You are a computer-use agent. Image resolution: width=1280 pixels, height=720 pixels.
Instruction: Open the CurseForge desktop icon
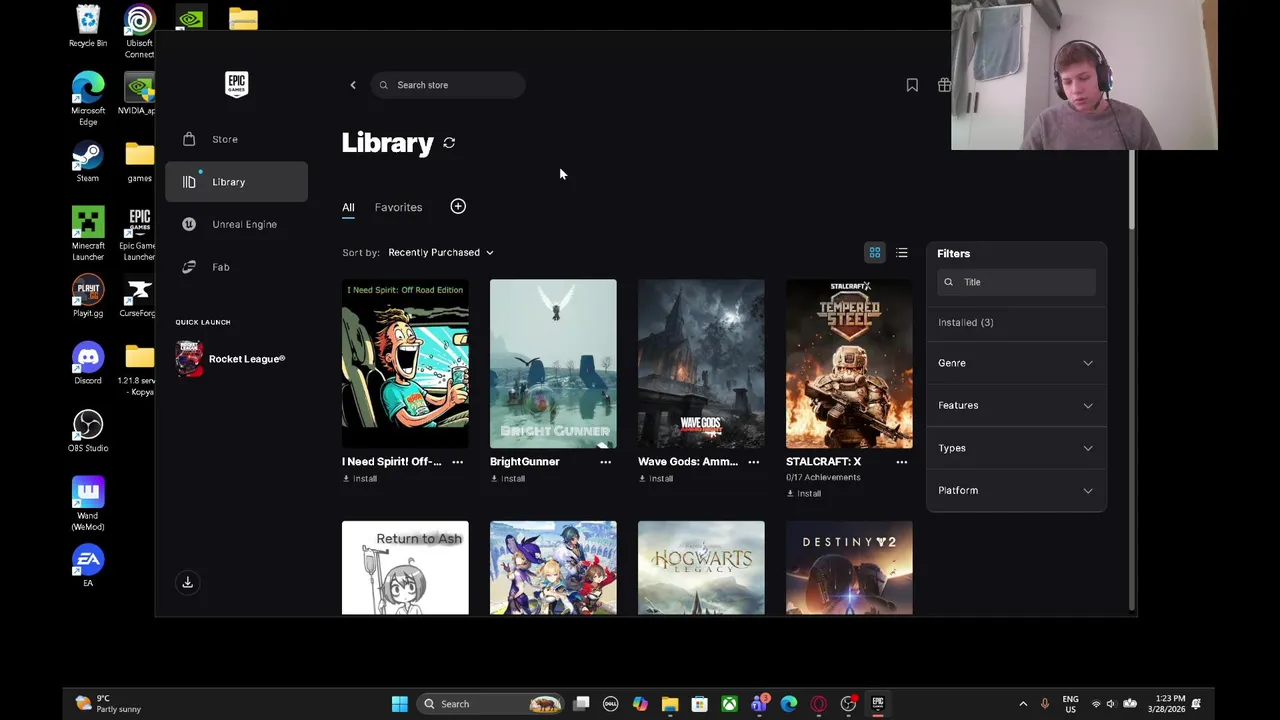coord(139,297)
